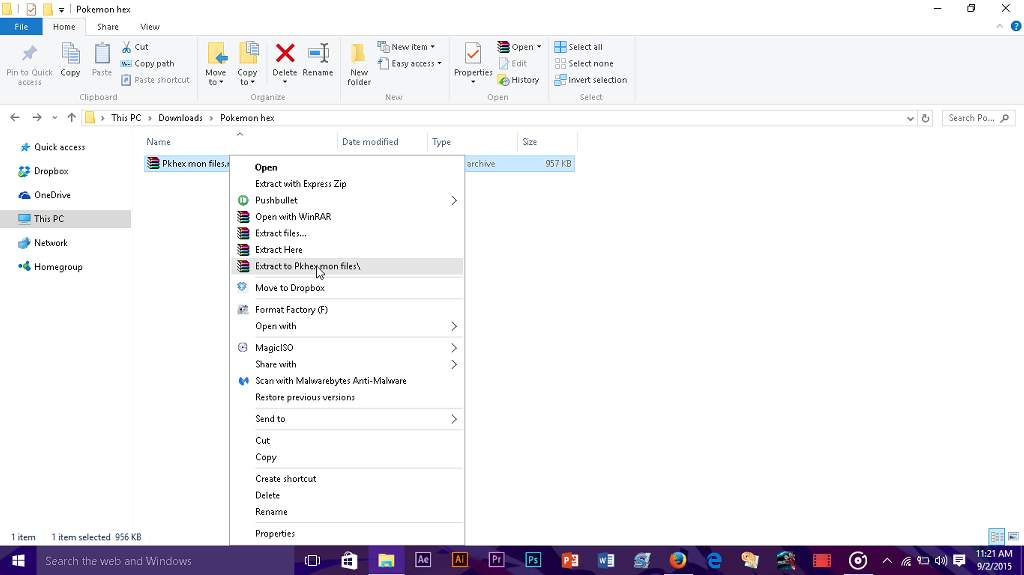This screenshot has height=575, width=1024.
Task: Select Network in the sidebar
Action: pyautogui.click(x=51, y=242)
